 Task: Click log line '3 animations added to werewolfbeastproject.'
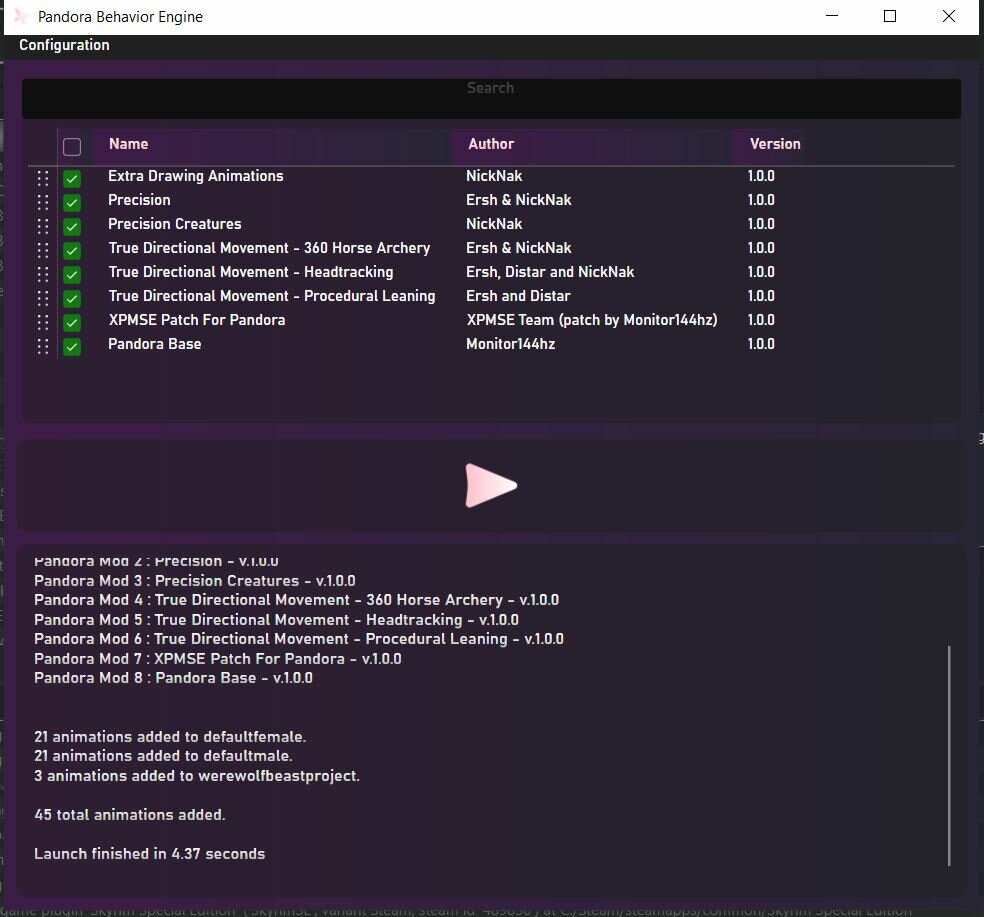tap(196, 776)
